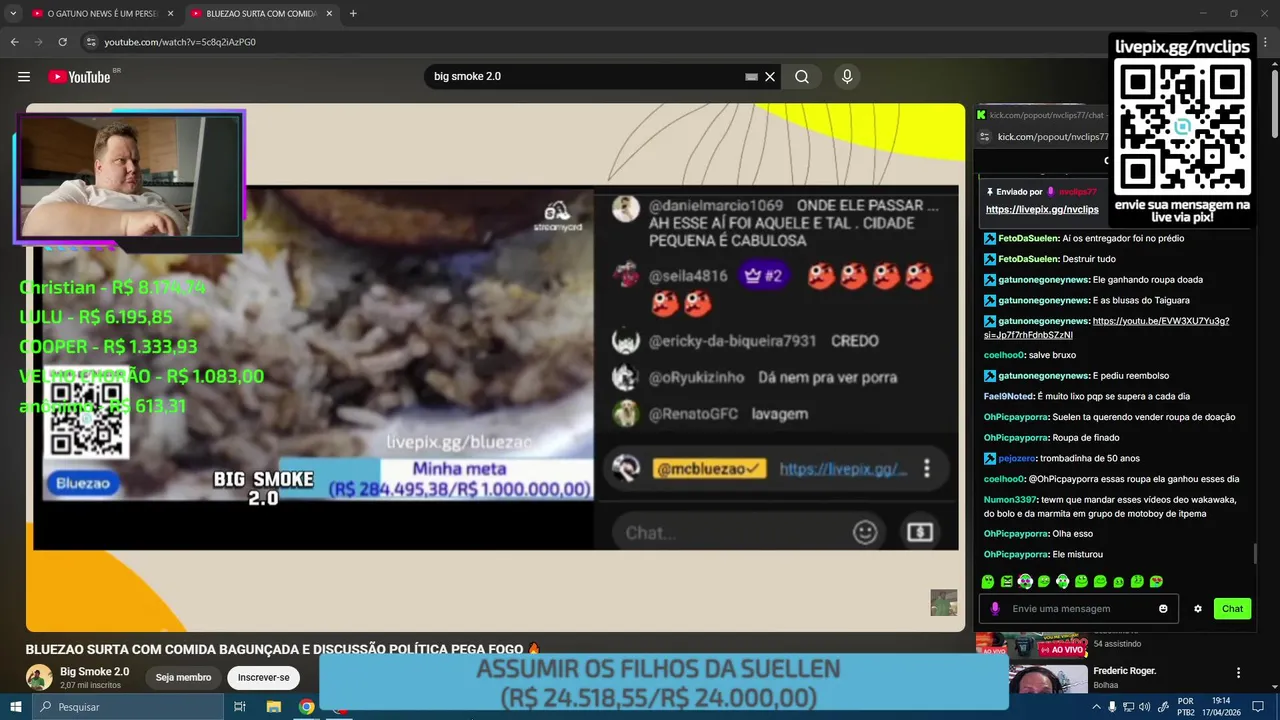Image resolution: width=1280 pixels, height=720 pixels.
Task: Open Big Smoke 2.0 channel avatar
Action: click(x=39, y=677)
